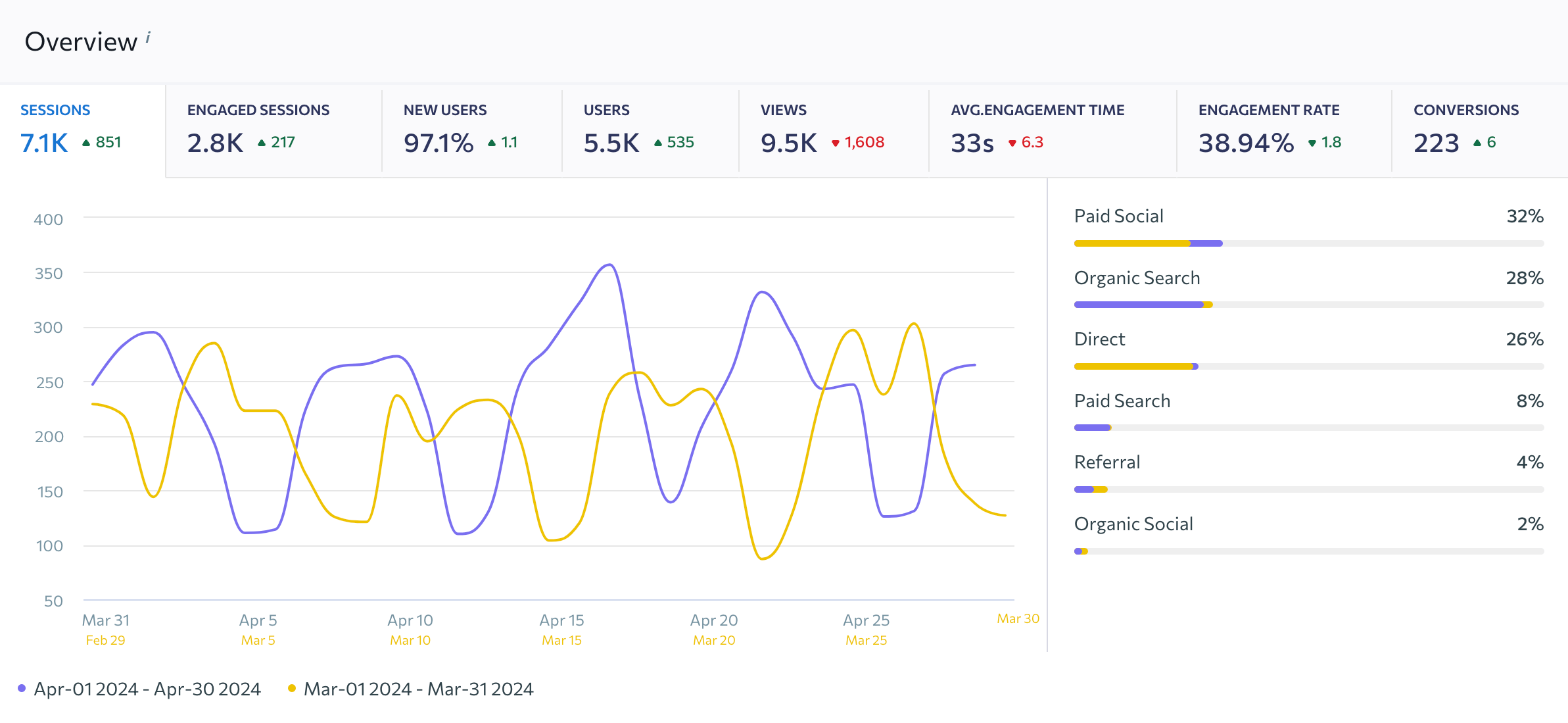Click the up arrow beside new users 1.1
The image size is (1568, 723).
pos(492,143)
